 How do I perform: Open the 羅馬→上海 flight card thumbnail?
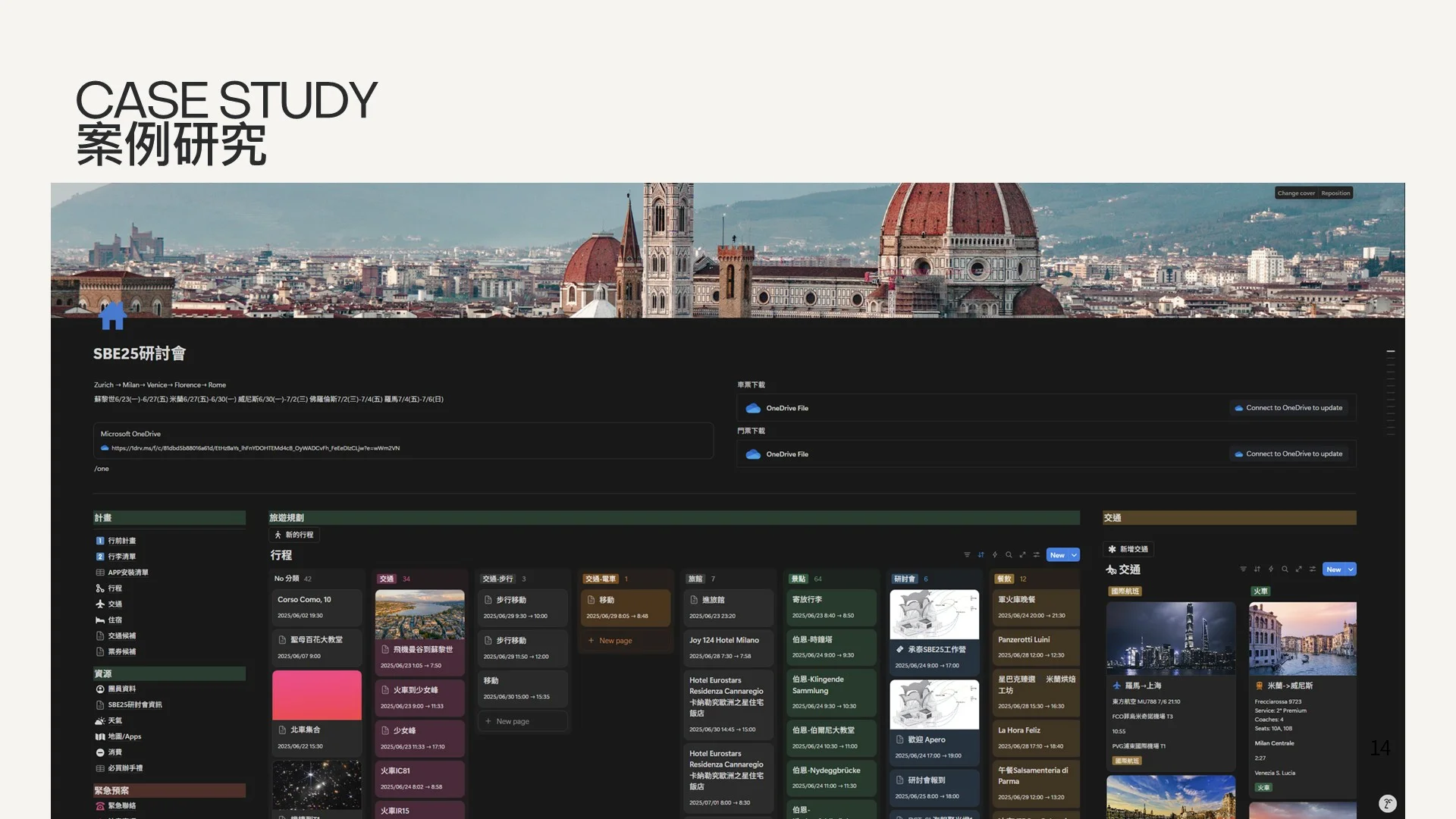point(1170,639)
